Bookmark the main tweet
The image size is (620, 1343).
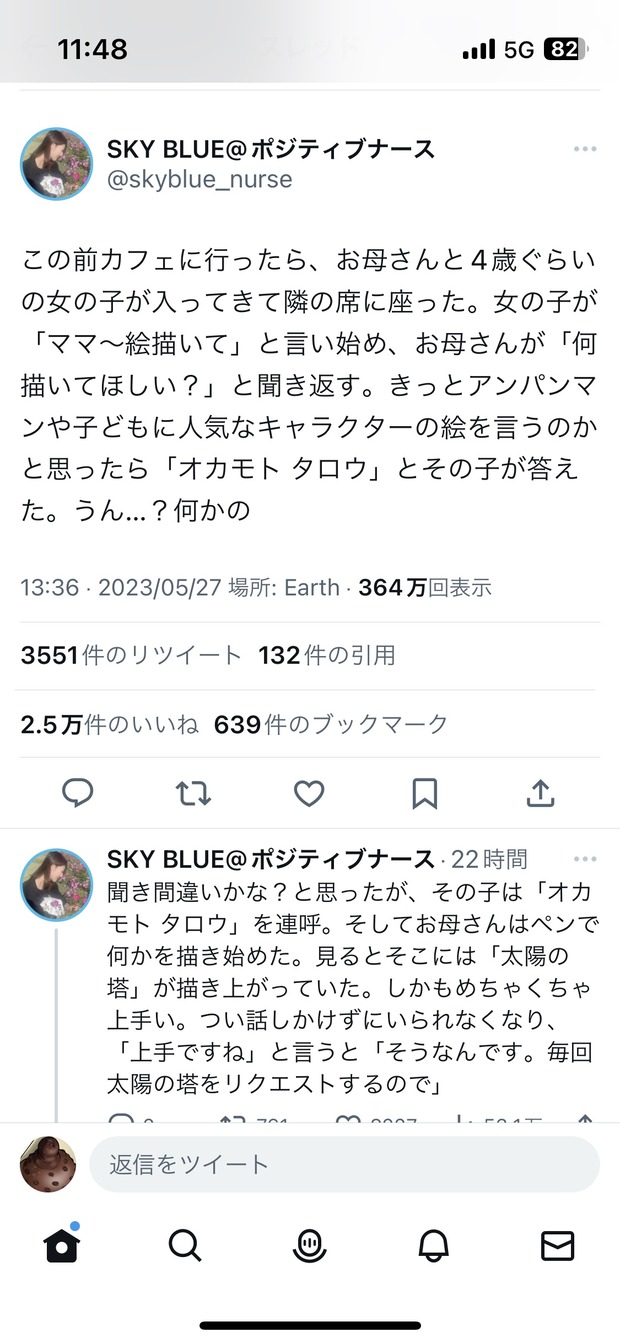(425, 793)
